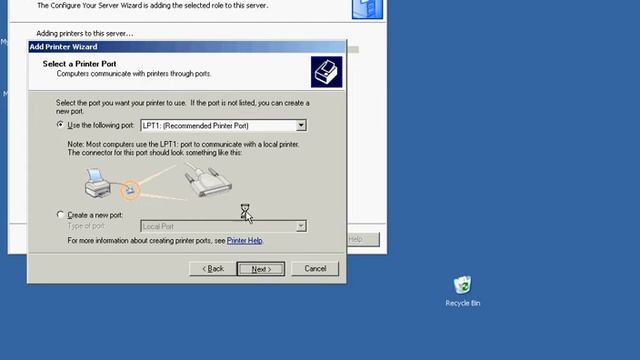Open the Printer Help link
Viewport: 640px width, 360px height.
[244, 240]
